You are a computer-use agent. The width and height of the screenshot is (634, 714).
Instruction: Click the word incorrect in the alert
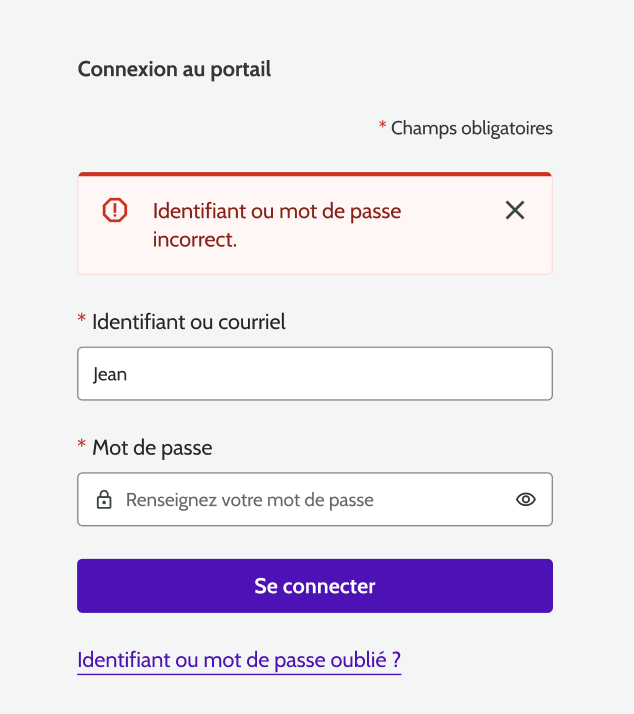[195, 240]
